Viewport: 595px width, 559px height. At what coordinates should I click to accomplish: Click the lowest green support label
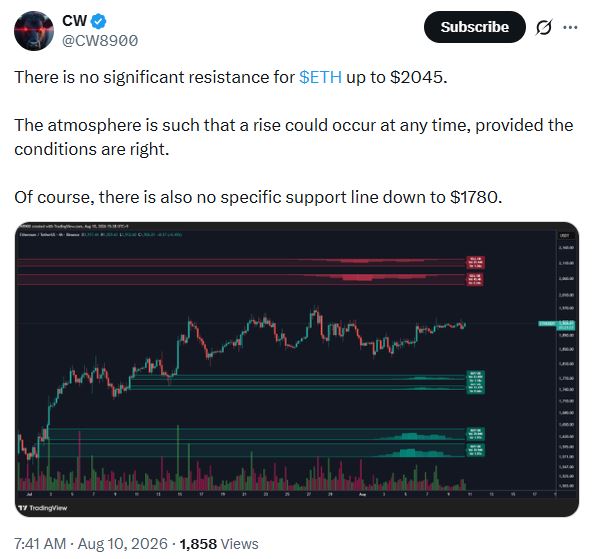click(x=475, y=450)
